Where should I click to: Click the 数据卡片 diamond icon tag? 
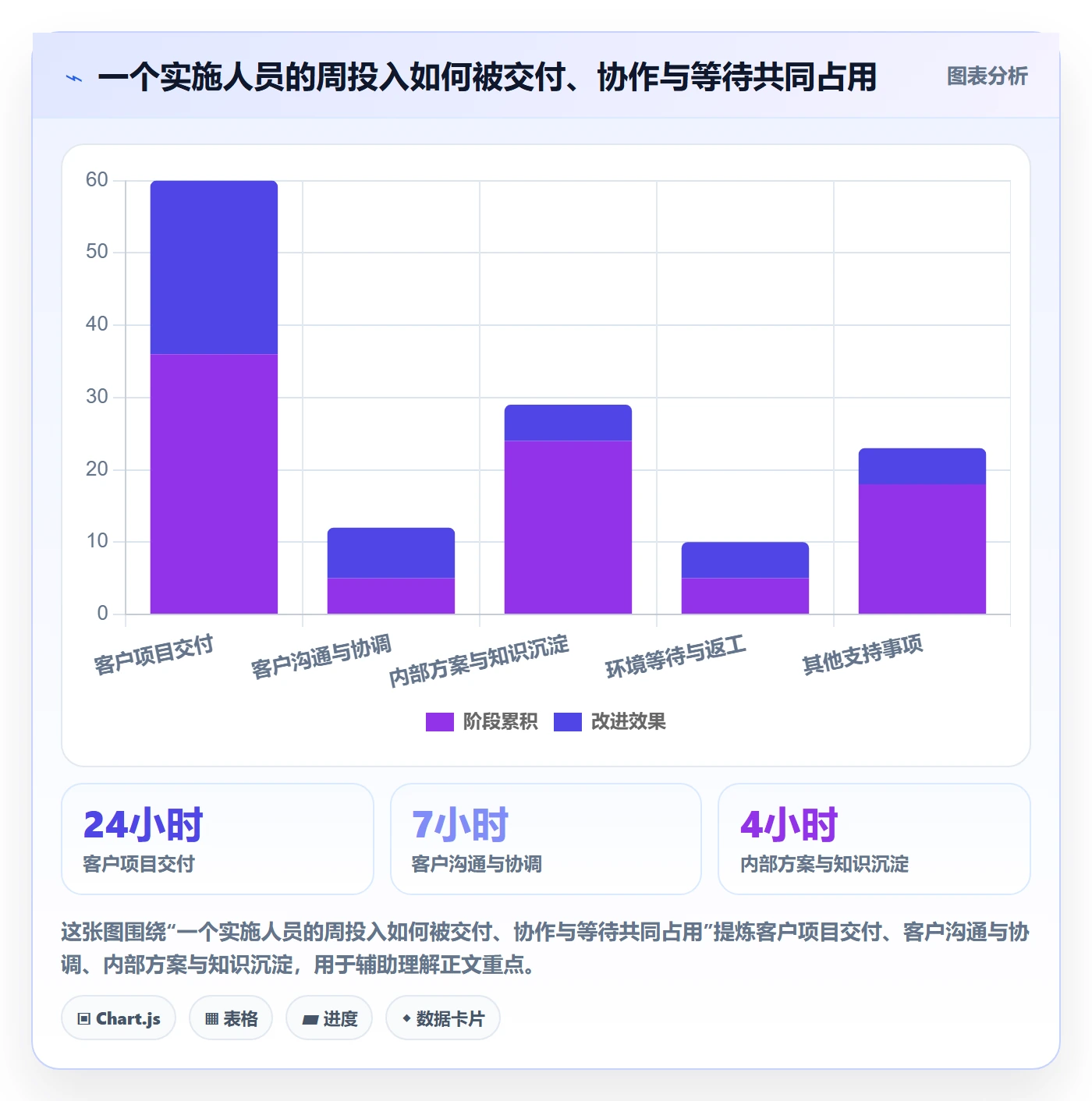[443, 1018]
